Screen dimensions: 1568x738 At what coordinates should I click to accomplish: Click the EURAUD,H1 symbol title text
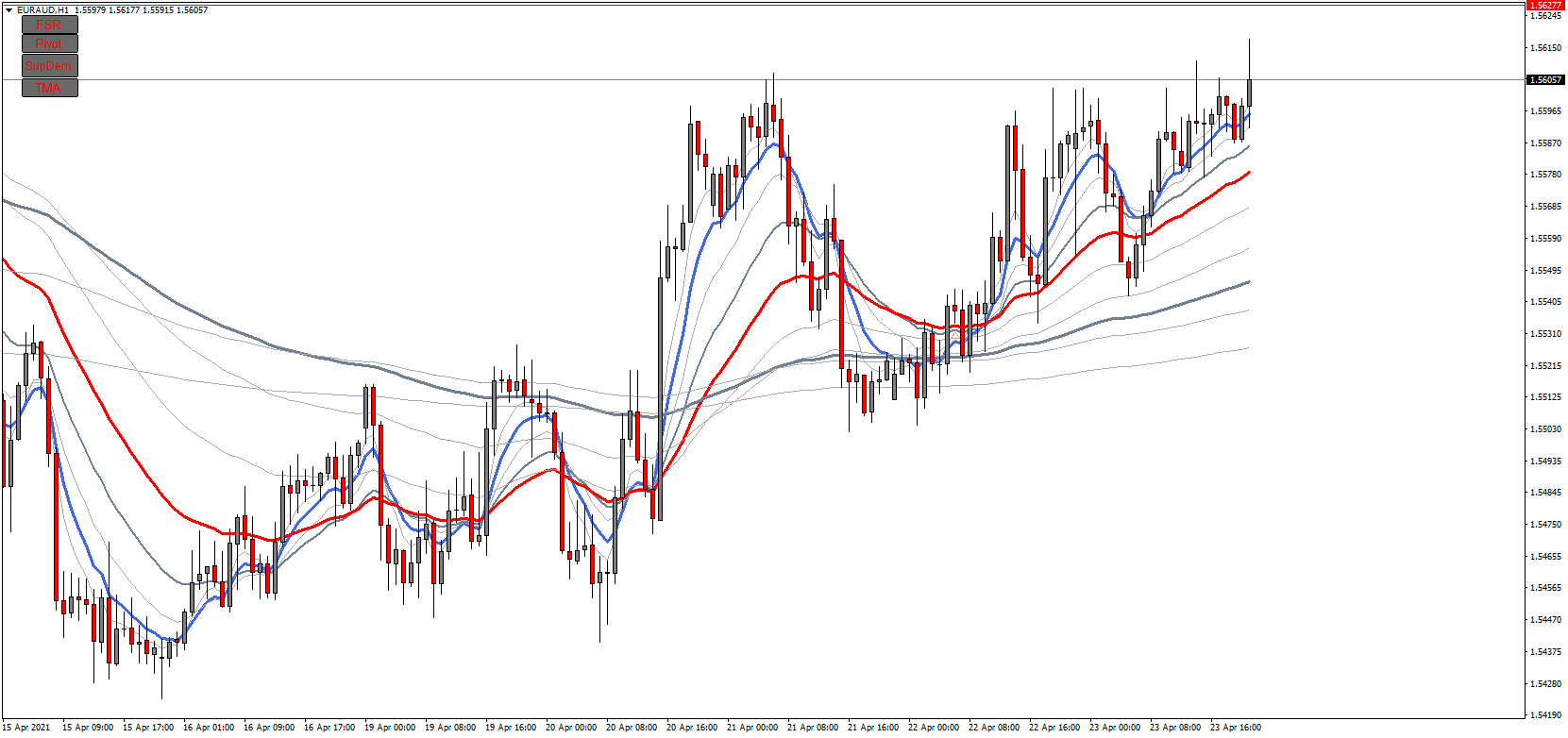click(x=42, y=10)
